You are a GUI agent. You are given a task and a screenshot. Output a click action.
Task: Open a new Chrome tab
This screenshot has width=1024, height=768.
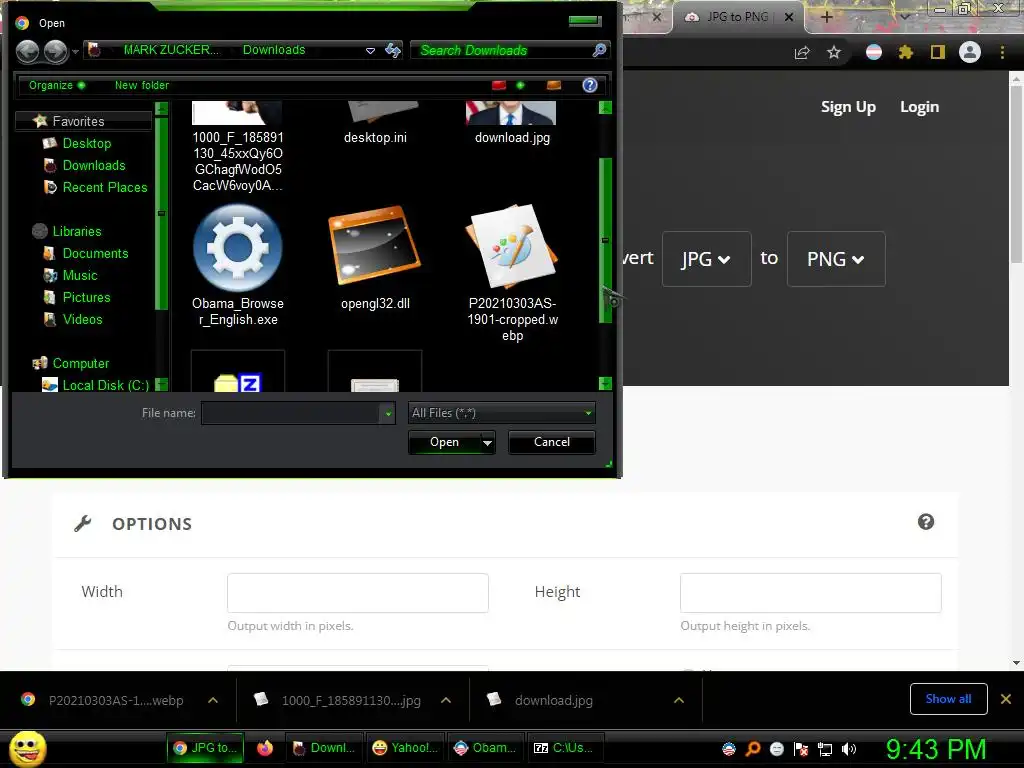[x=826, y=17]
